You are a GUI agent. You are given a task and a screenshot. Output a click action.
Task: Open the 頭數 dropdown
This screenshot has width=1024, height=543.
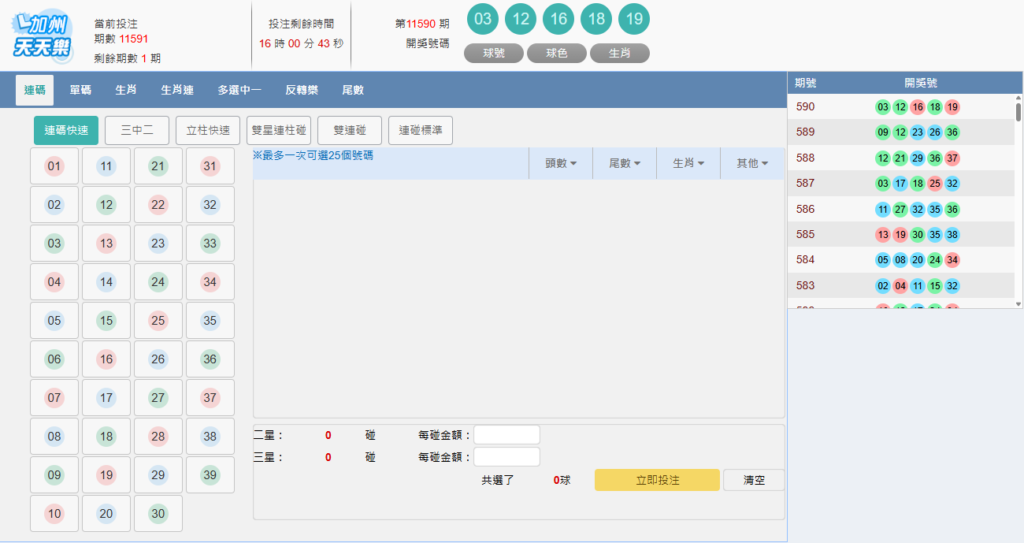560,163
